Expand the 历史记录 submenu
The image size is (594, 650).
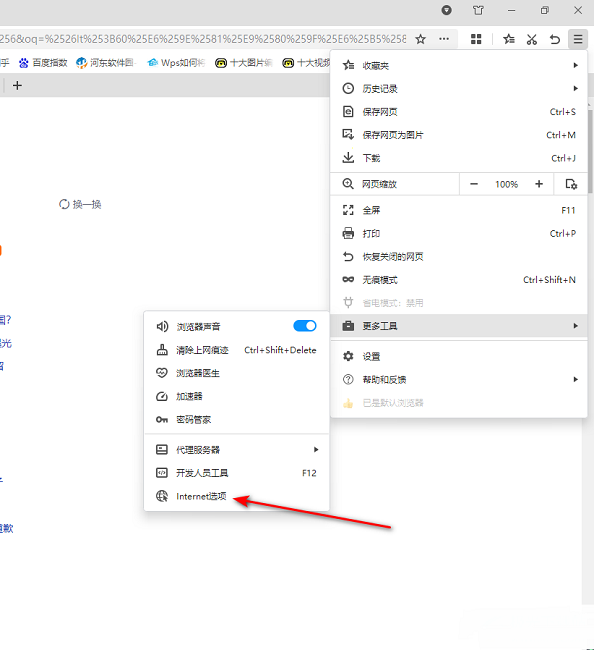point(459,89)
